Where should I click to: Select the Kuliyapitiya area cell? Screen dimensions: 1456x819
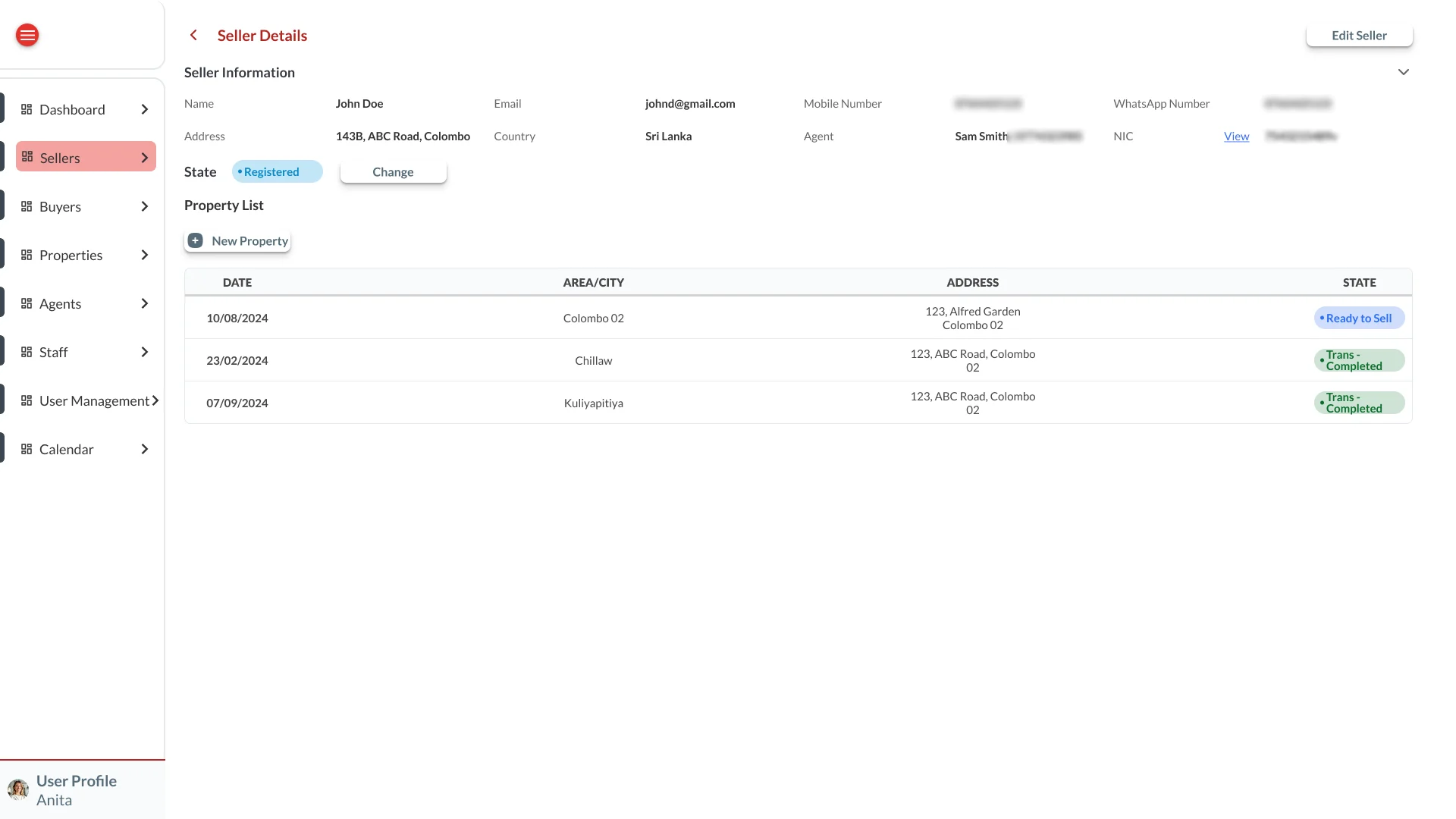pos(593,403)
